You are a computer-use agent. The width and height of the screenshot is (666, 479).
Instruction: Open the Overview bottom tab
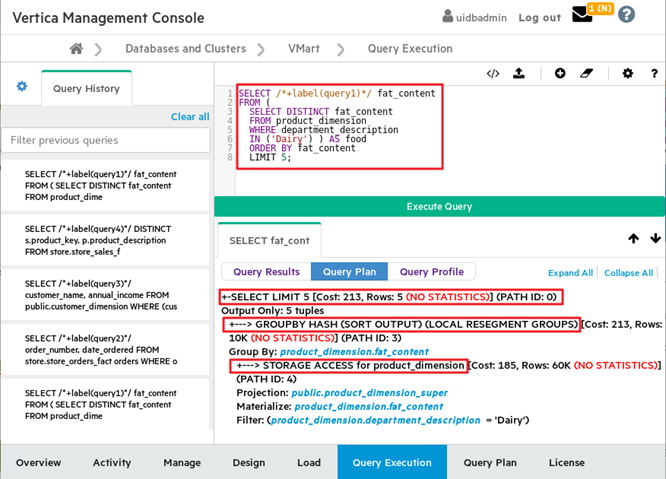[38, 462]
